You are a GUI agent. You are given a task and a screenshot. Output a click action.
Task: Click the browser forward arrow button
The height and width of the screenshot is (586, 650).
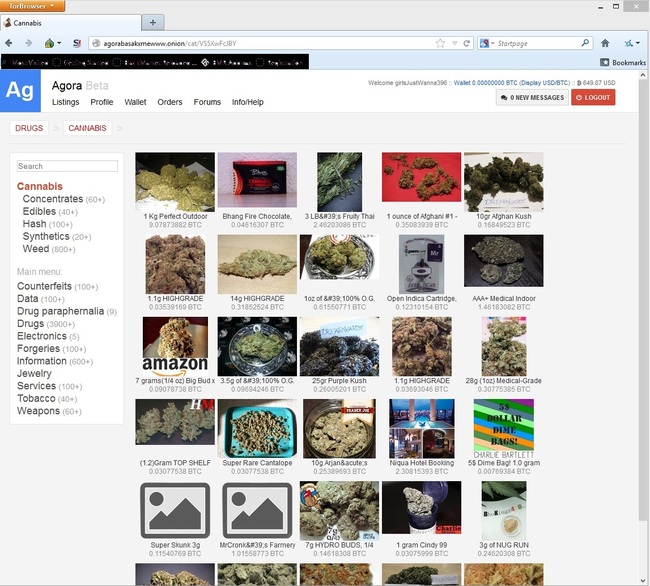28,43
